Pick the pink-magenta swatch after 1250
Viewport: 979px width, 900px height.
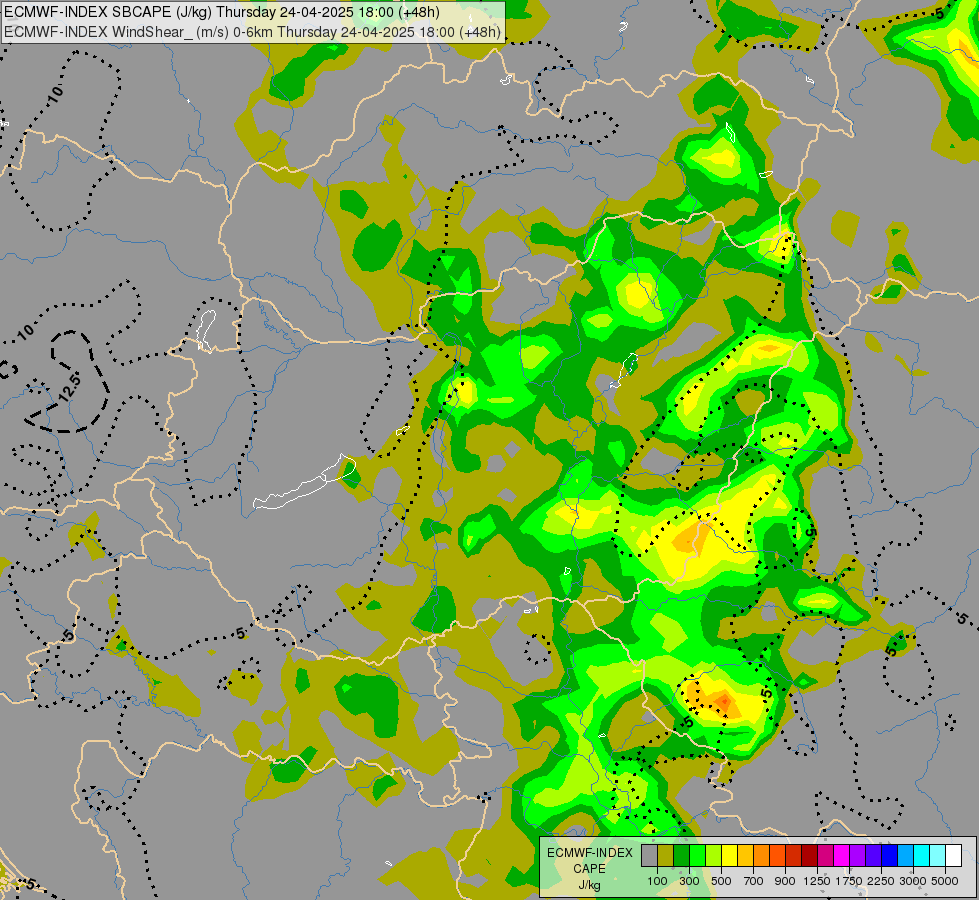(825, 855)
